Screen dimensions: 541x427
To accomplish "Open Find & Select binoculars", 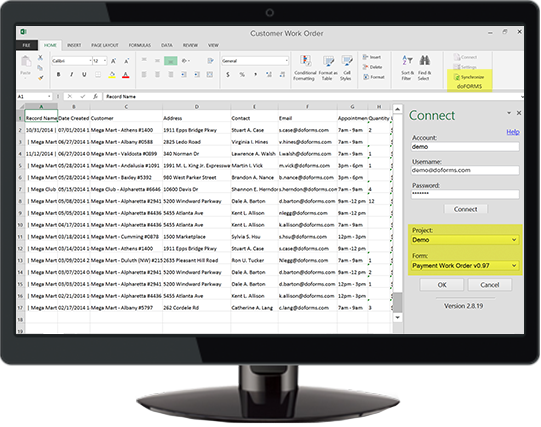I will (424, 68).
